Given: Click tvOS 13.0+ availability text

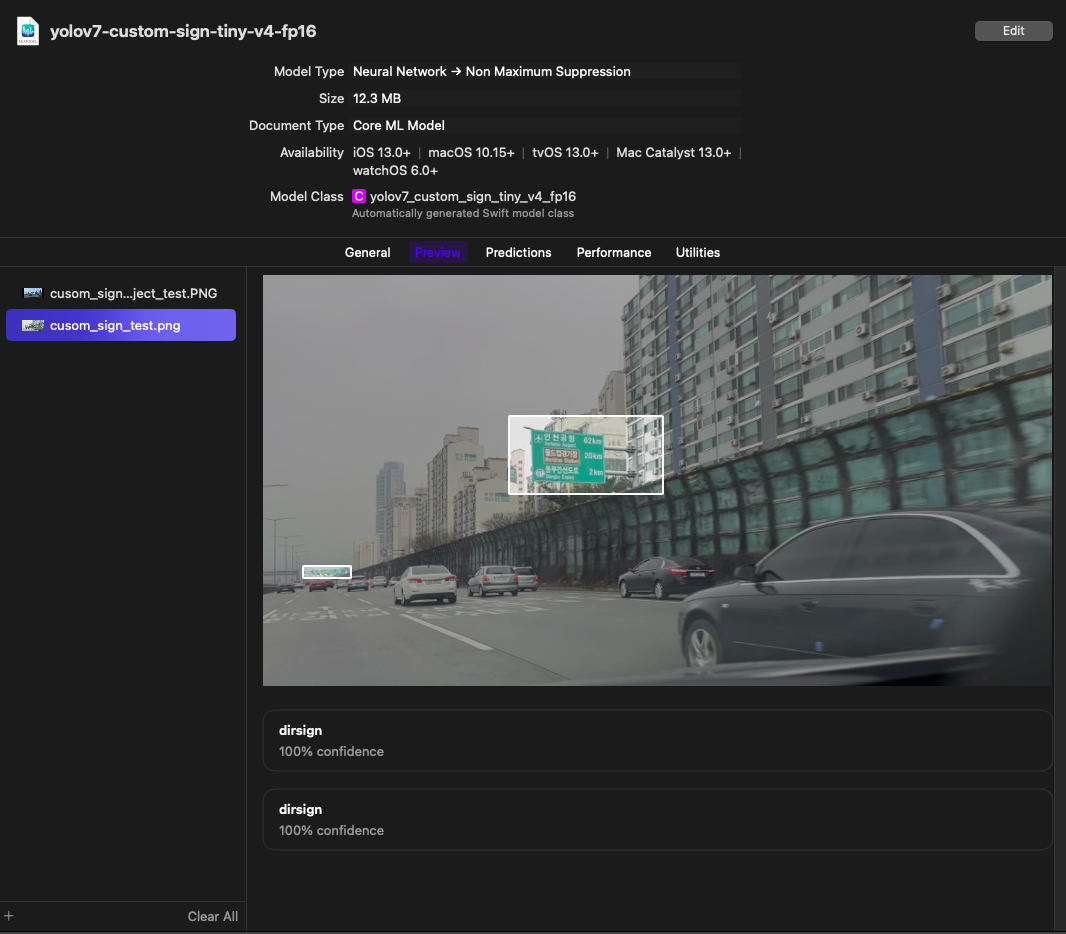Looking at the screenshot, I should (x=565, y=152).
